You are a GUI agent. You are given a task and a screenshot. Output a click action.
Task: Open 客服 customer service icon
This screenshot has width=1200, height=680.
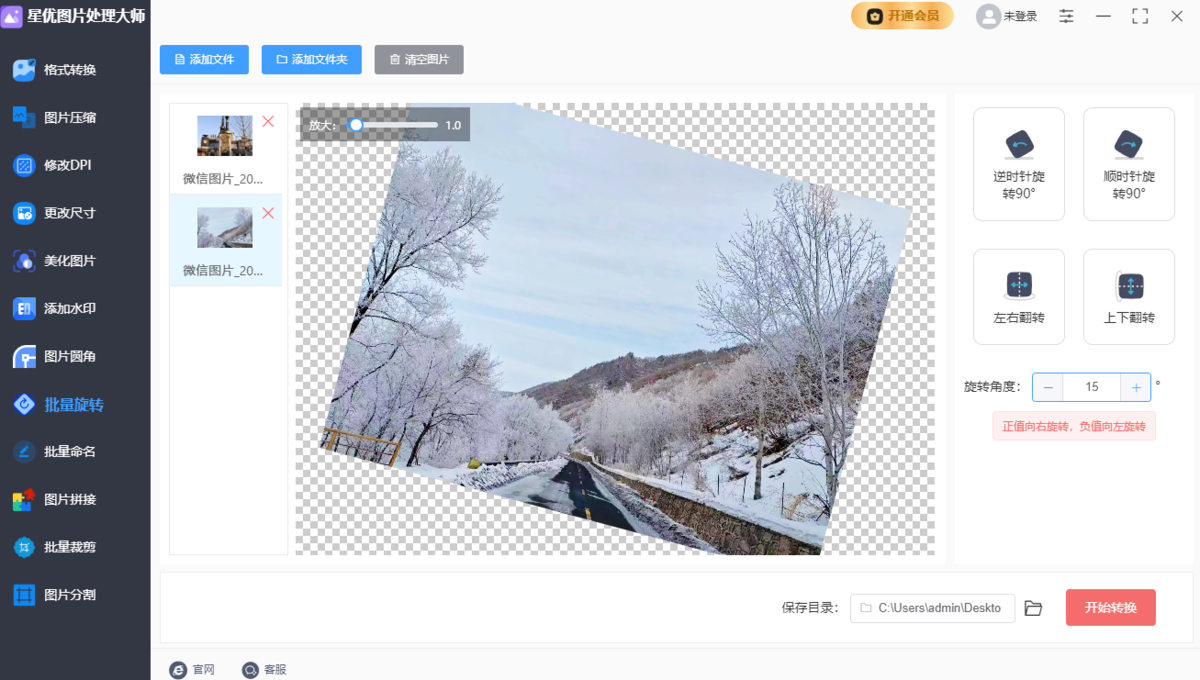(x=250, y=670)
